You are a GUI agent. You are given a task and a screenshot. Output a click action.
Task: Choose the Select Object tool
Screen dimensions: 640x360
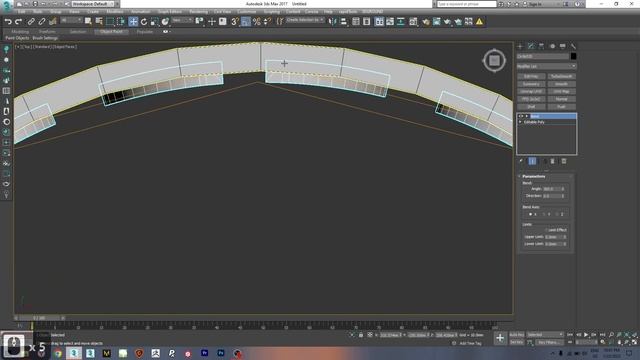click(88, 22)
